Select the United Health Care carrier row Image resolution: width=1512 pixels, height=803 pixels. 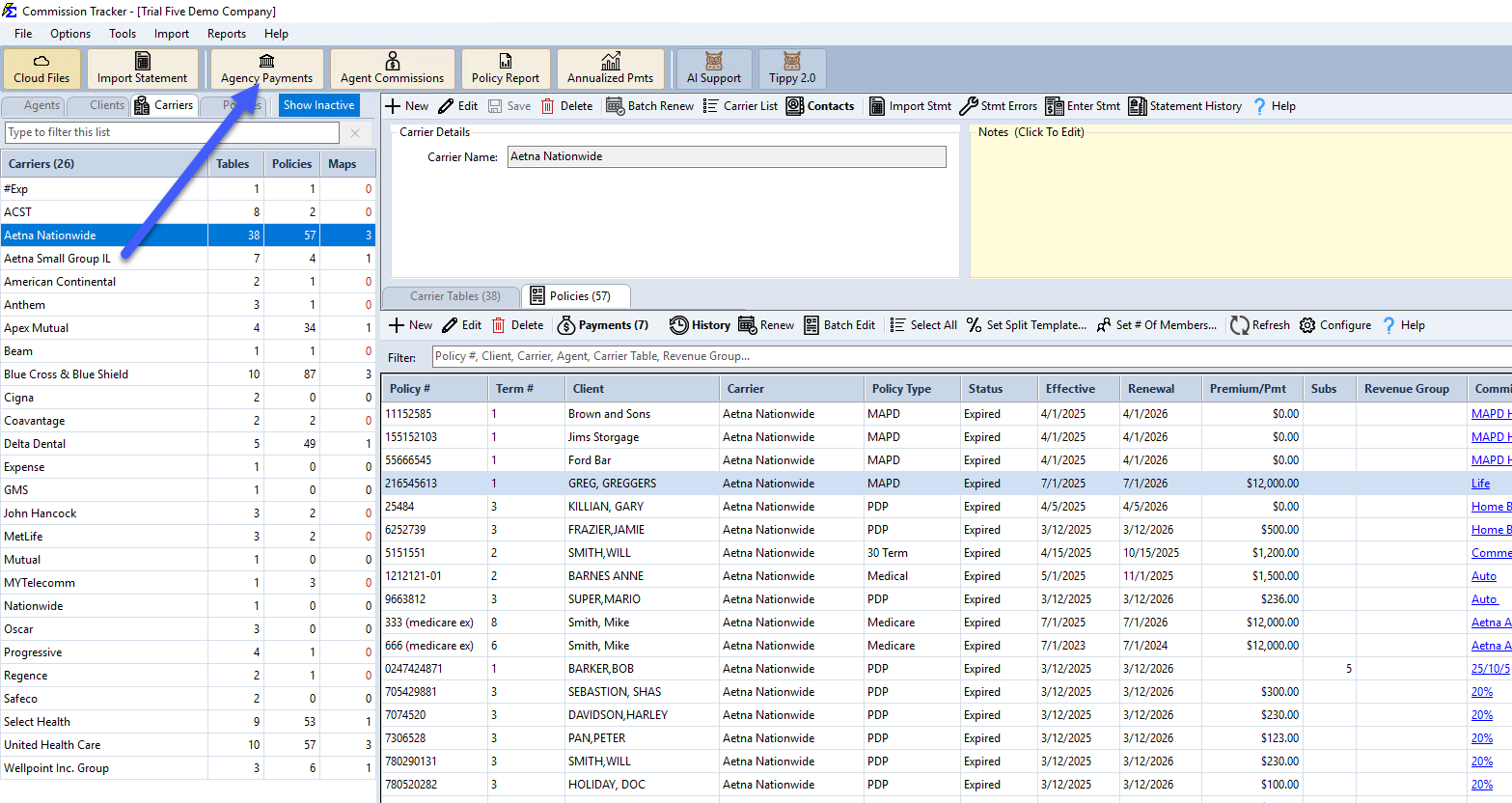[188, 745]
